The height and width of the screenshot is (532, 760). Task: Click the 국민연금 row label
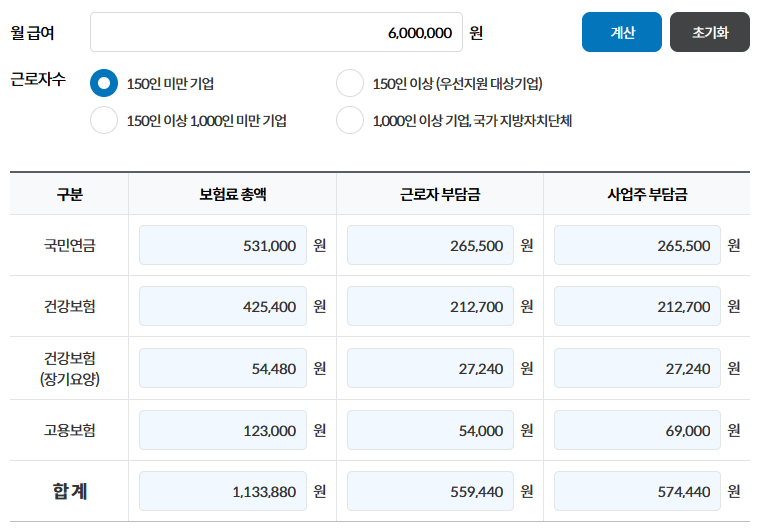click(x=70, y=245)
